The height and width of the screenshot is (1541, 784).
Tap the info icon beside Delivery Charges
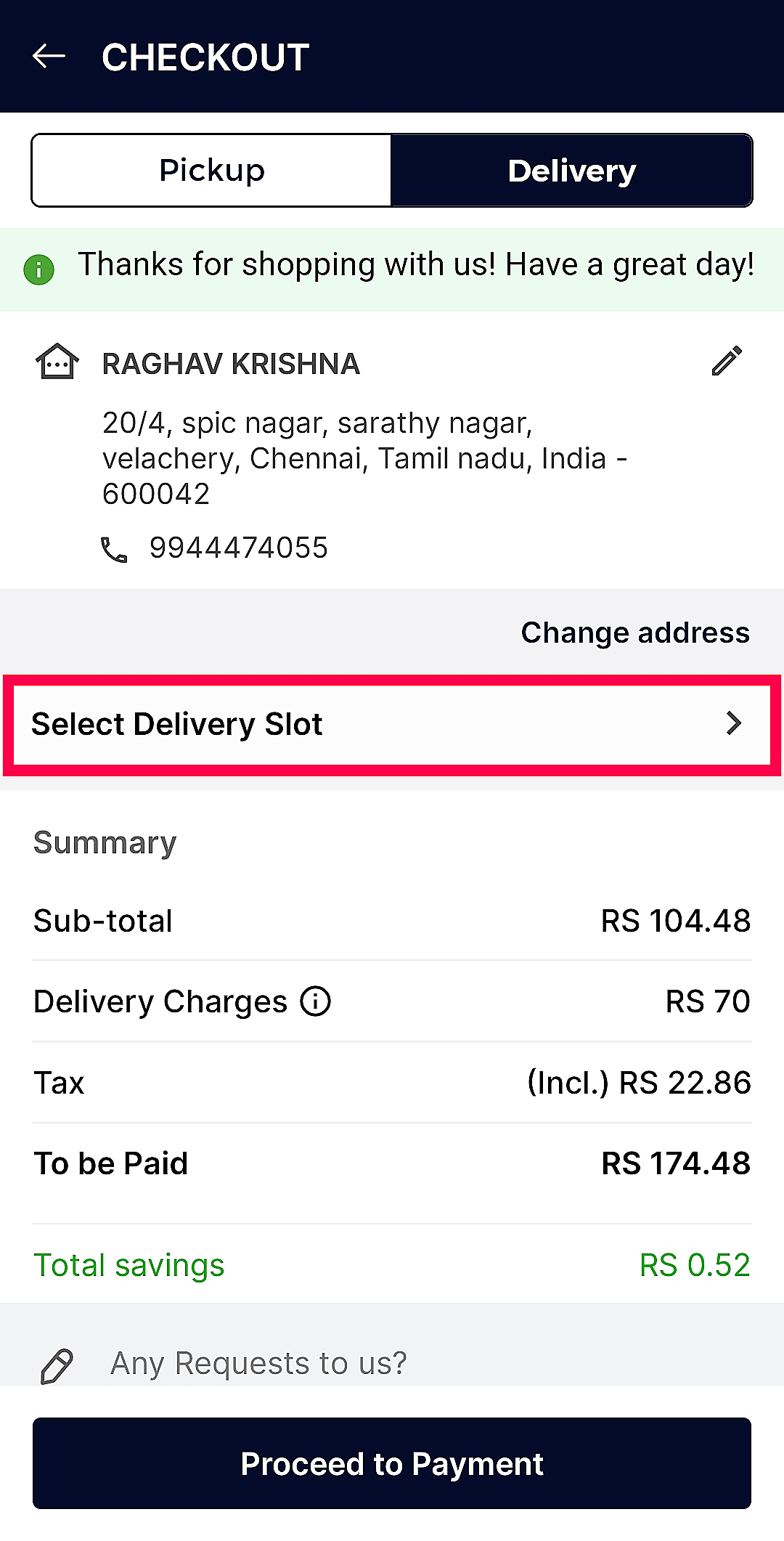pyautogui.click(x=316, y=1001)
